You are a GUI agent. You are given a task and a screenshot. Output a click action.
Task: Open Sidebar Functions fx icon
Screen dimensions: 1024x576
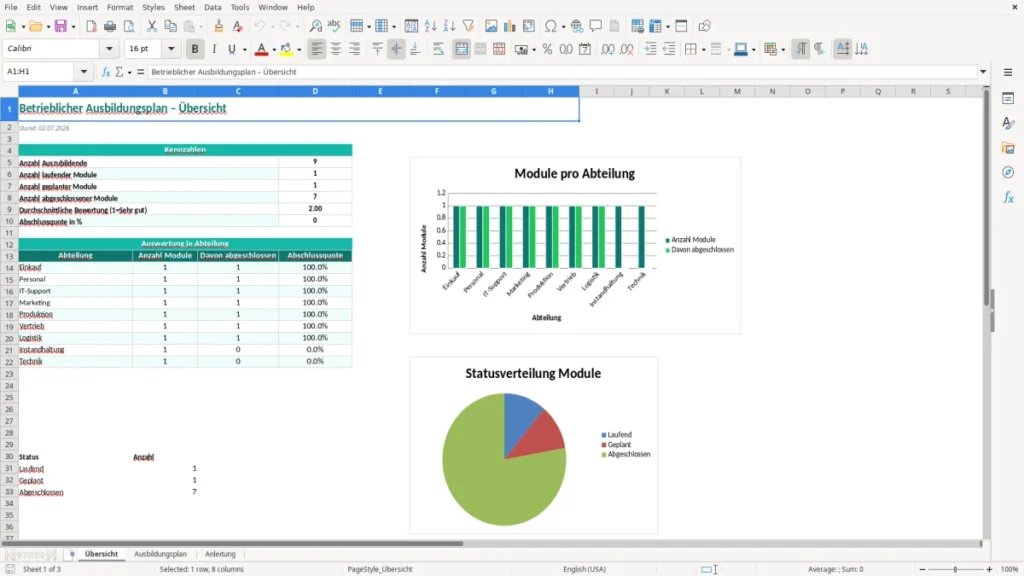point(1008,197)
